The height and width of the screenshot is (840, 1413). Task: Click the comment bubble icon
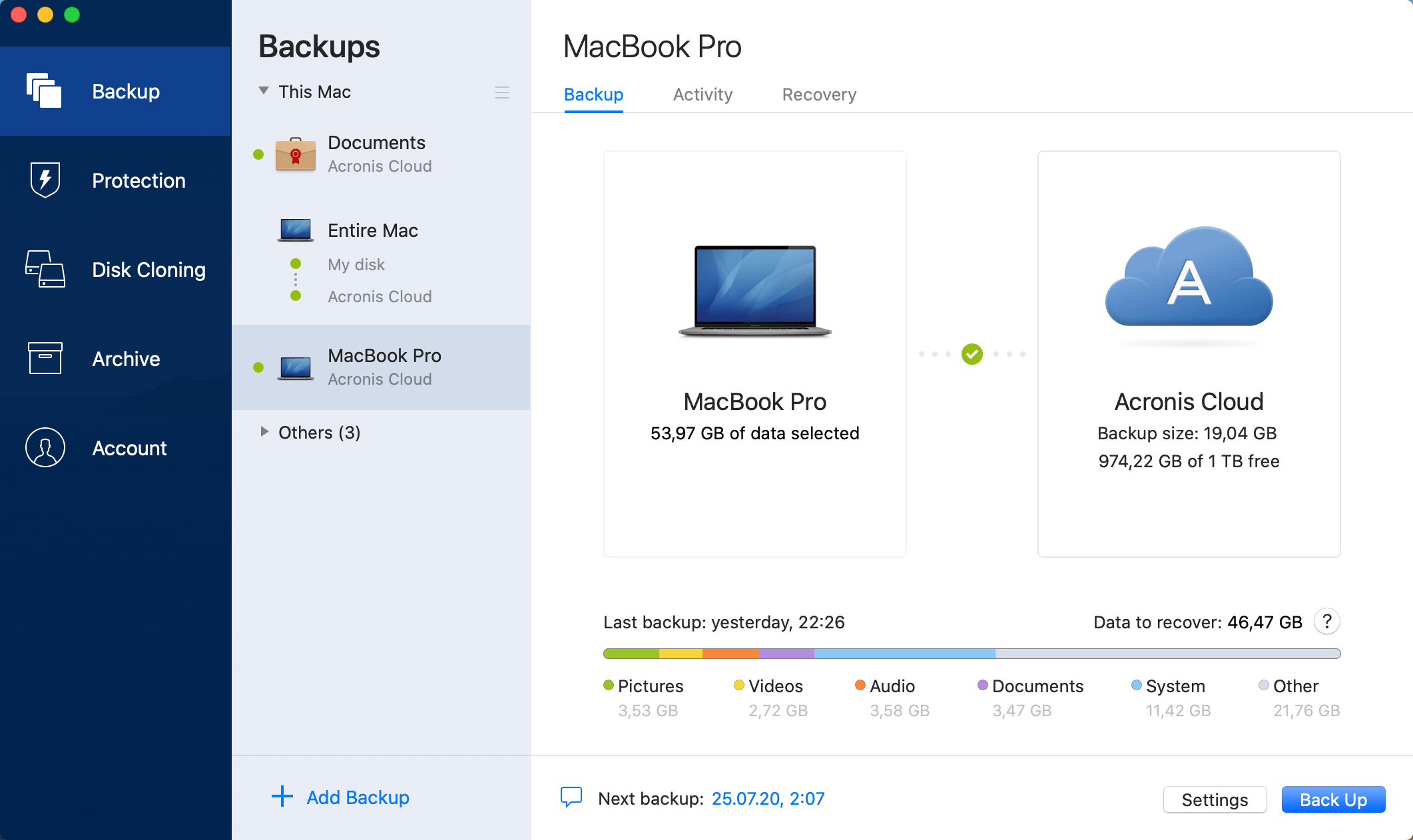[x=571, y=797]
